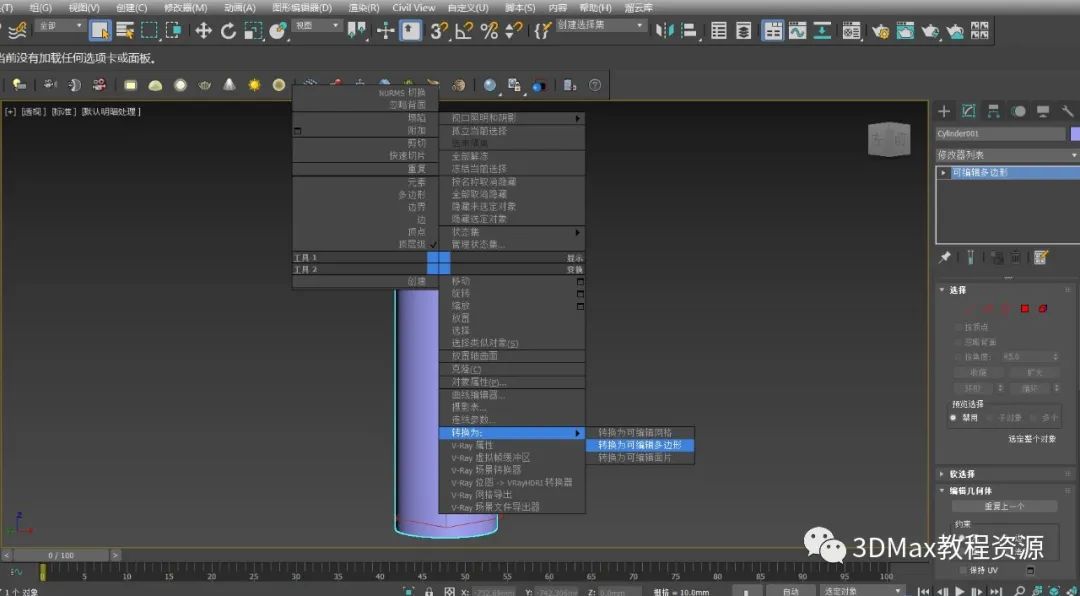Open the 修改器列表 dropdown
The height and width of the screenshot is (596, 1080).
click(x=1006, y=155)
